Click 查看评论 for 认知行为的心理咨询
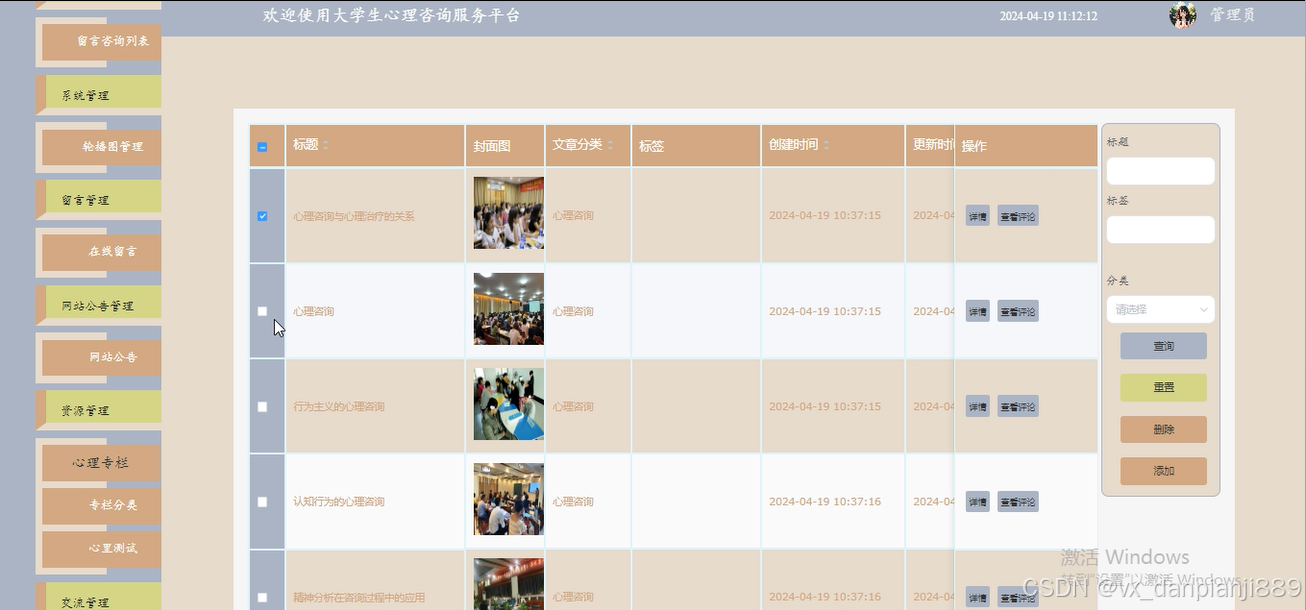The image size is (1306, 610). pos(1018,501)
